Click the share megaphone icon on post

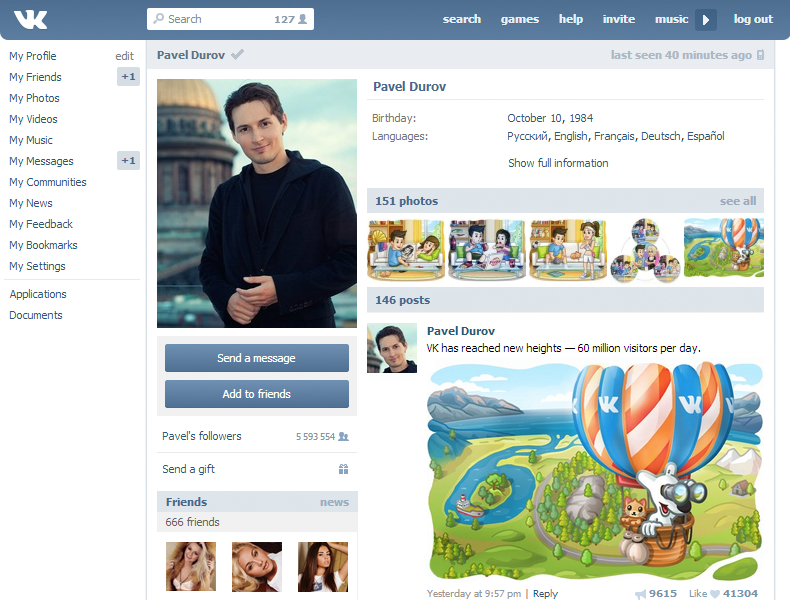640,593
